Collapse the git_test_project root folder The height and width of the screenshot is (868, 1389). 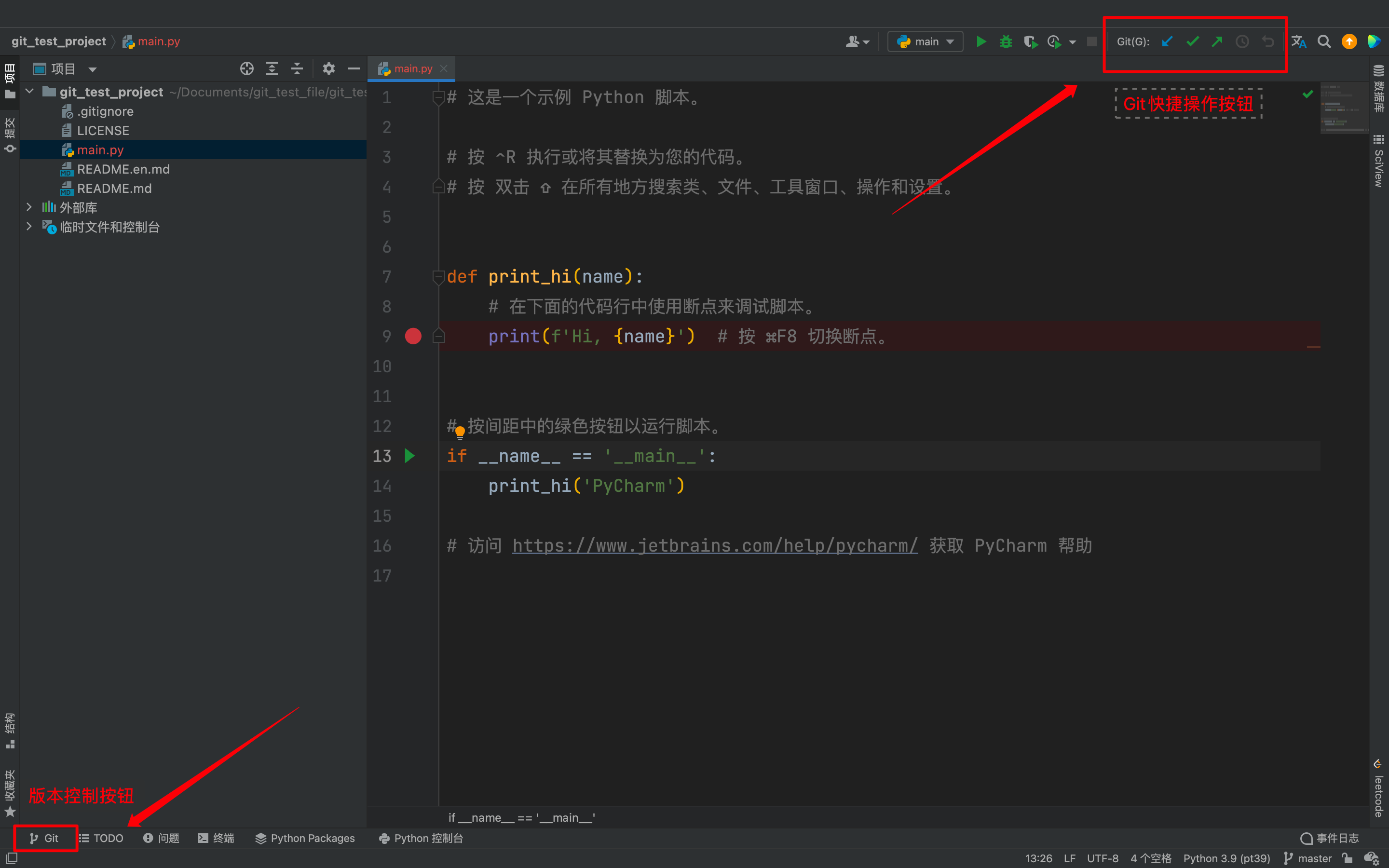(x=30, y=92)
